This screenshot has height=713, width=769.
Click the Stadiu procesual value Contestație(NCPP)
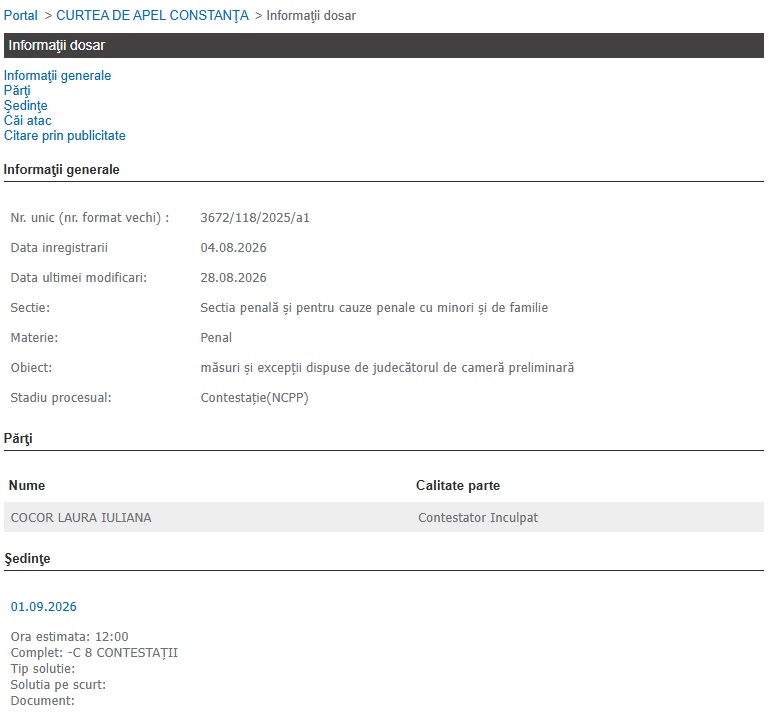click(x=255, y=398)
